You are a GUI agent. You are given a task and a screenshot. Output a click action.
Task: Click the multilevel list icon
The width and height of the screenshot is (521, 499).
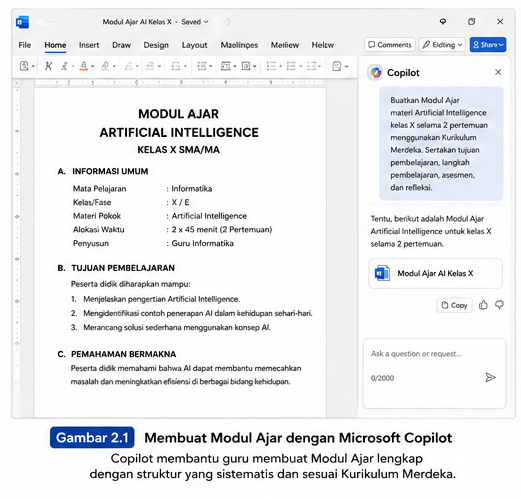[x=311, y=66]
